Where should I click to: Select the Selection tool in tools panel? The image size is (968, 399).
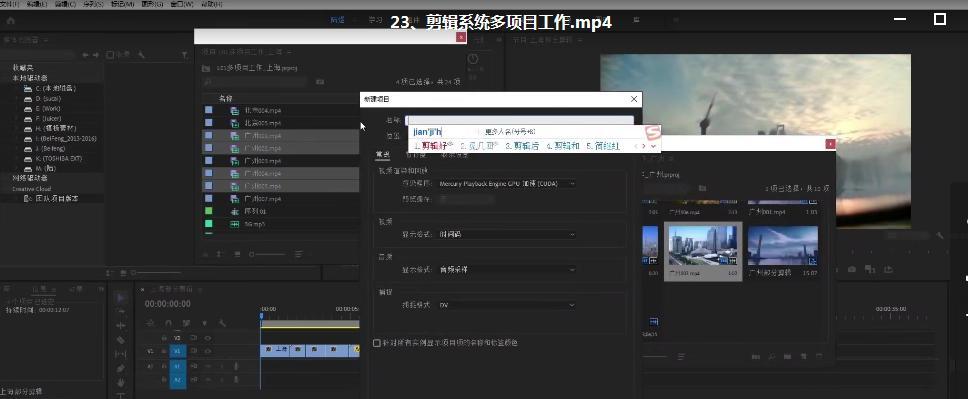[x=121, y=298]
